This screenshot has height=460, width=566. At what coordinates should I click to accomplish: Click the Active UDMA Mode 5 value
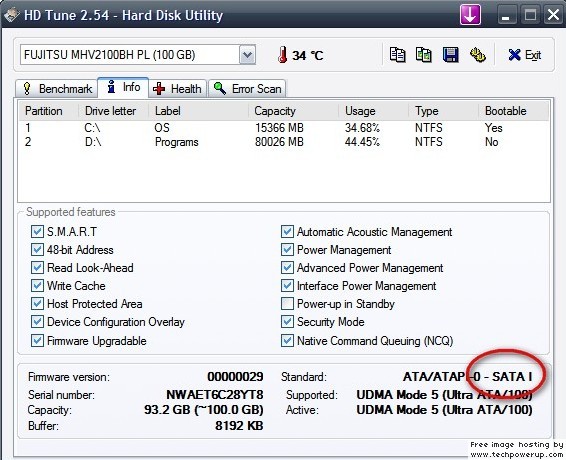[x=444, y=410]
